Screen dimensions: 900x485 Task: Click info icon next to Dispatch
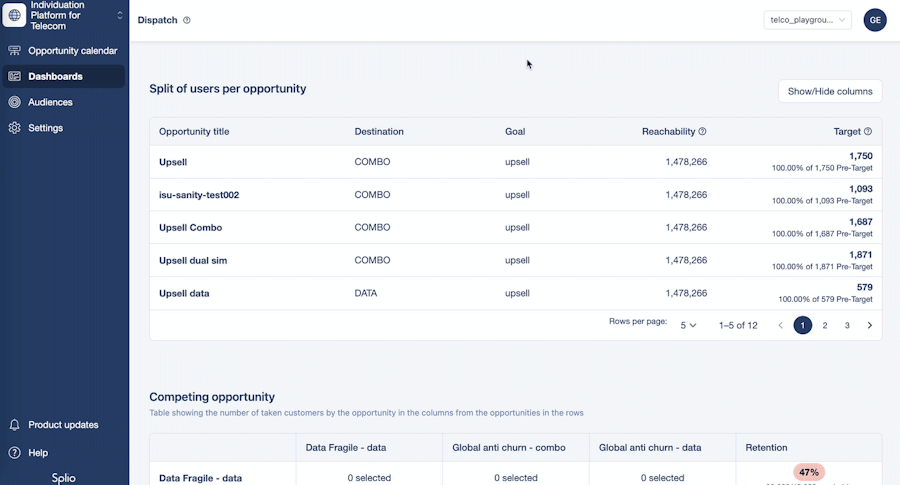tap(187, 20)
